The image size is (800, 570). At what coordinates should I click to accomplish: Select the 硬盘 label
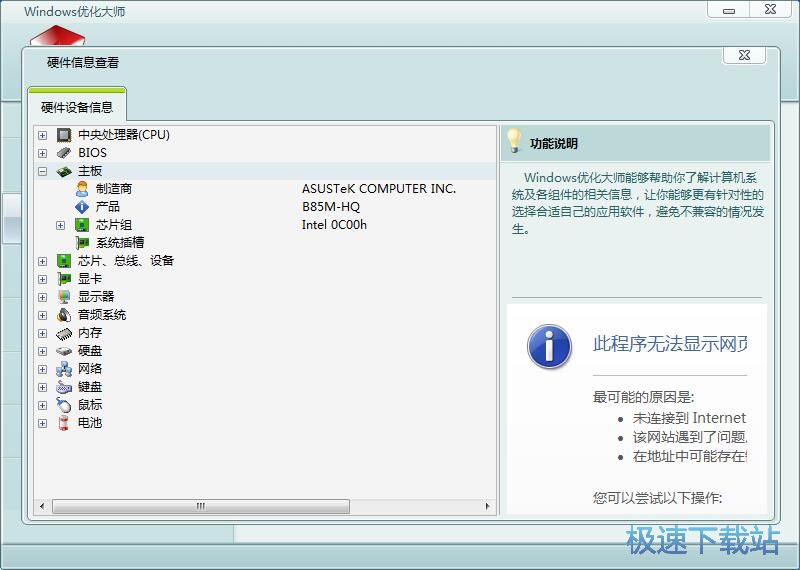[x=90, y=351]
